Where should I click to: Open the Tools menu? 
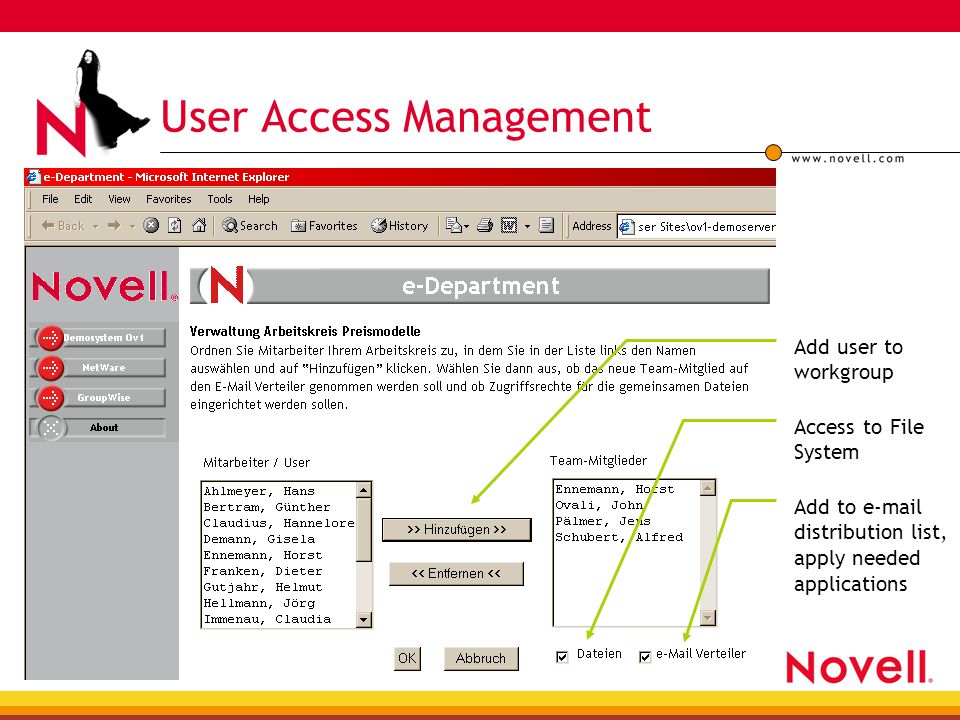[220, 199]
